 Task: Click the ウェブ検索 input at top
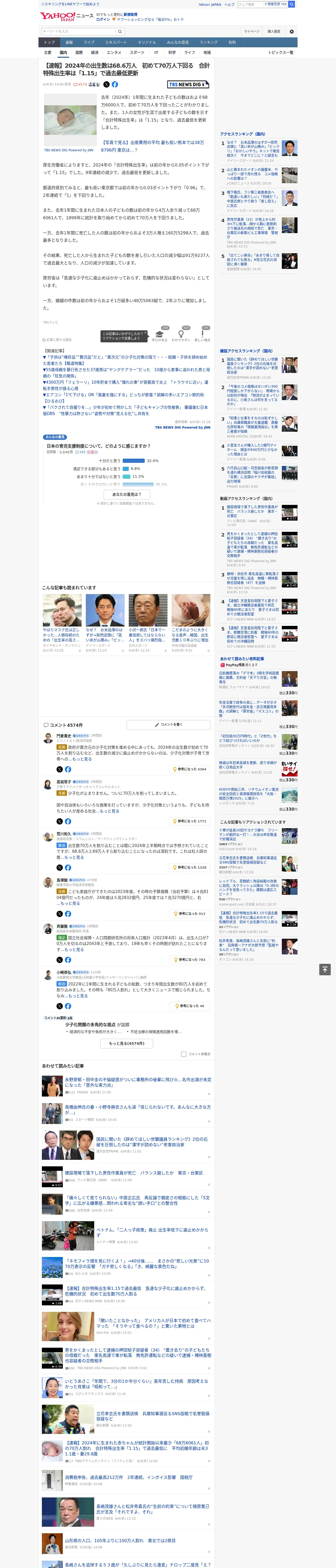251,4
